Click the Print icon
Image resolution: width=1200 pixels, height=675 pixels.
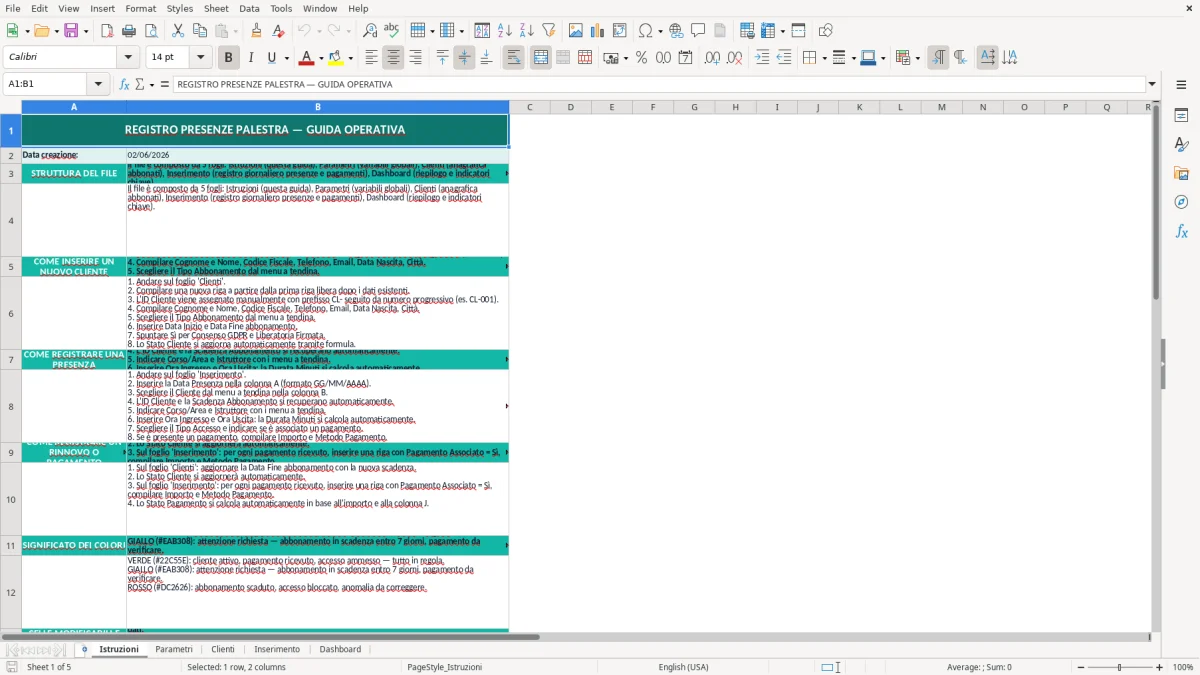129,31
